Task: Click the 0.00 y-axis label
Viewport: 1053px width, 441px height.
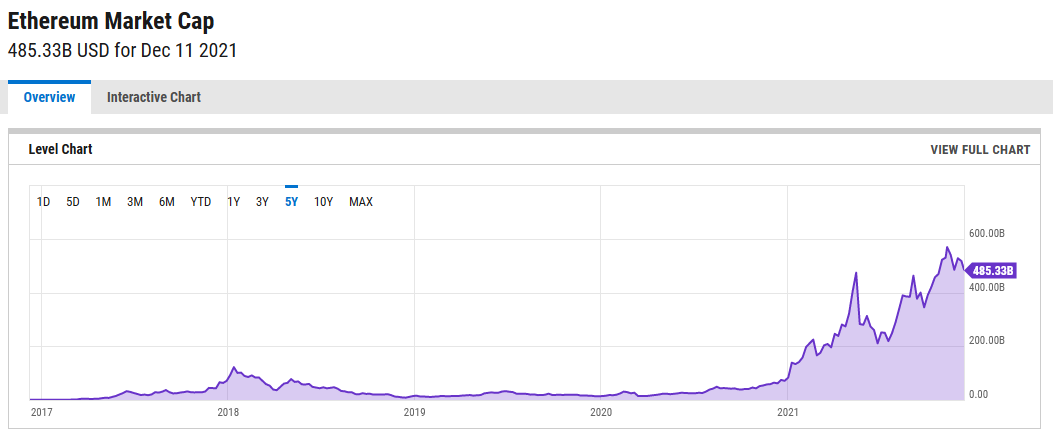Action: 978,394
